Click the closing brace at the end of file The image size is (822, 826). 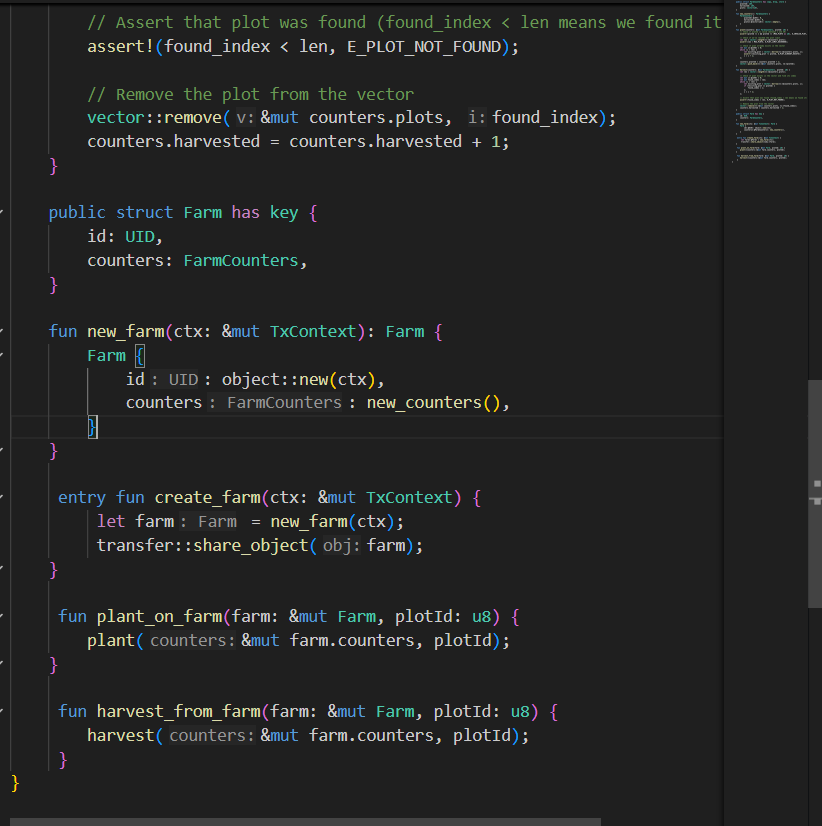tap(14, 784)
